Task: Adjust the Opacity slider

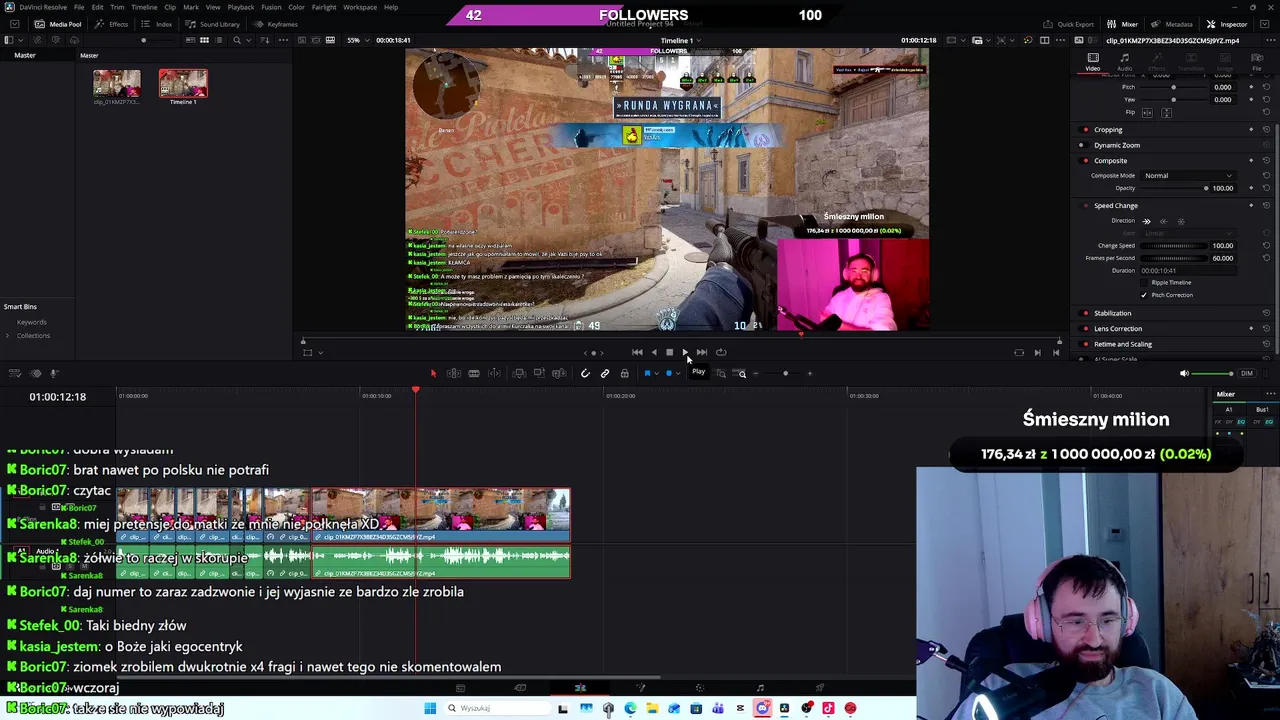Action: coord(1174,188)
